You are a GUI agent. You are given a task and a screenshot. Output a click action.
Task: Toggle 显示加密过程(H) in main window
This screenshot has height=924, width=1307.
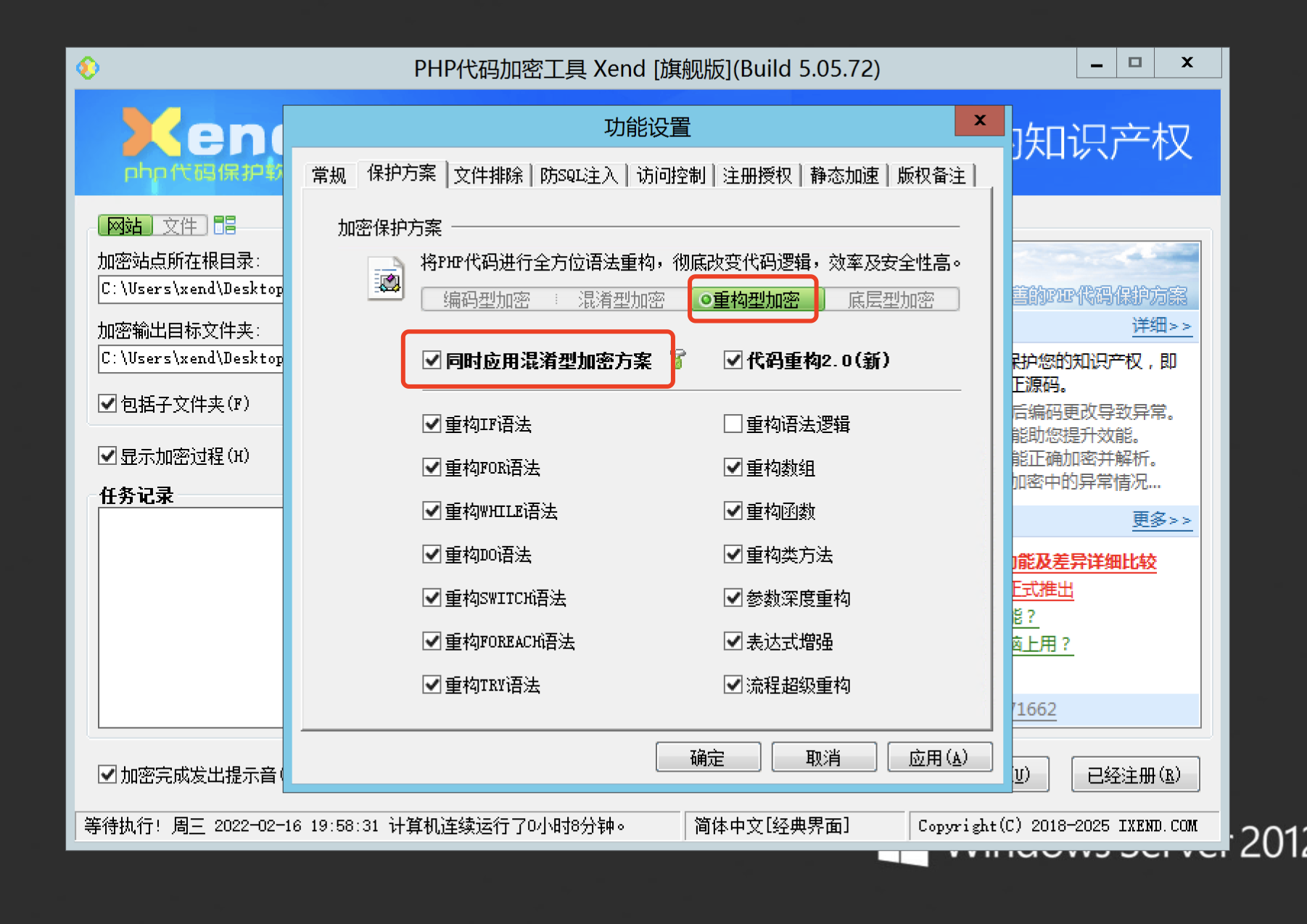pyautogui.click(x=107, y=455)
